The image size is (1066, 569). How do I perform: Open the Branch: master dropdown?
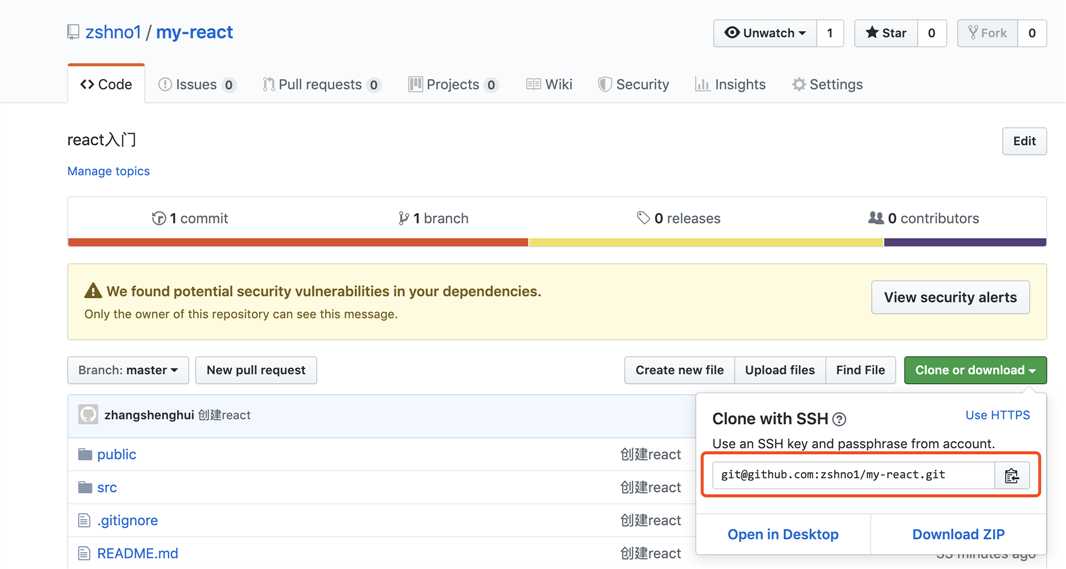pyautogui.click(x=128, y=370)
